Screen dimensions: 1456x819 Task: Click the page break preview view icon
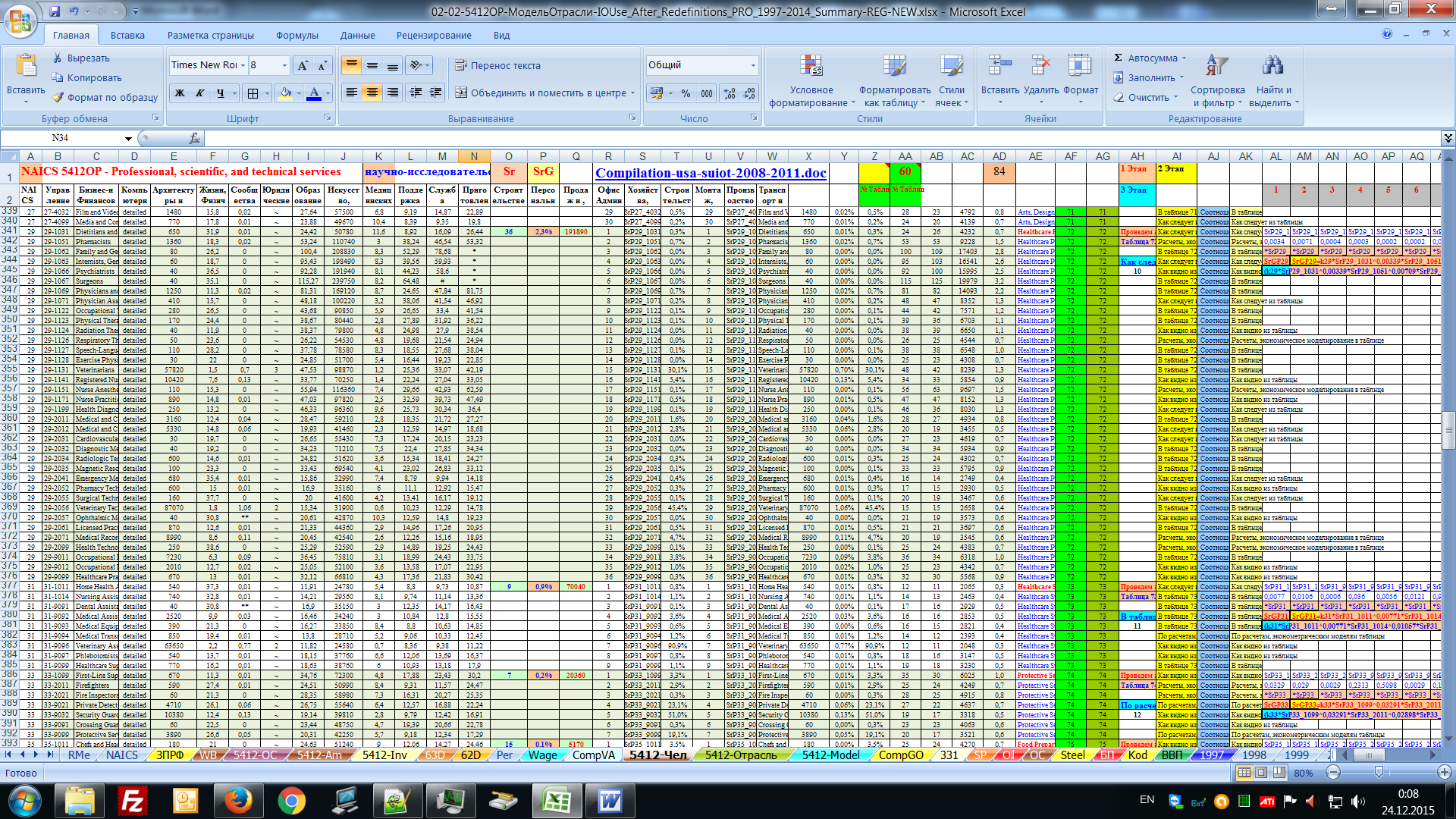pos(1279,772)
